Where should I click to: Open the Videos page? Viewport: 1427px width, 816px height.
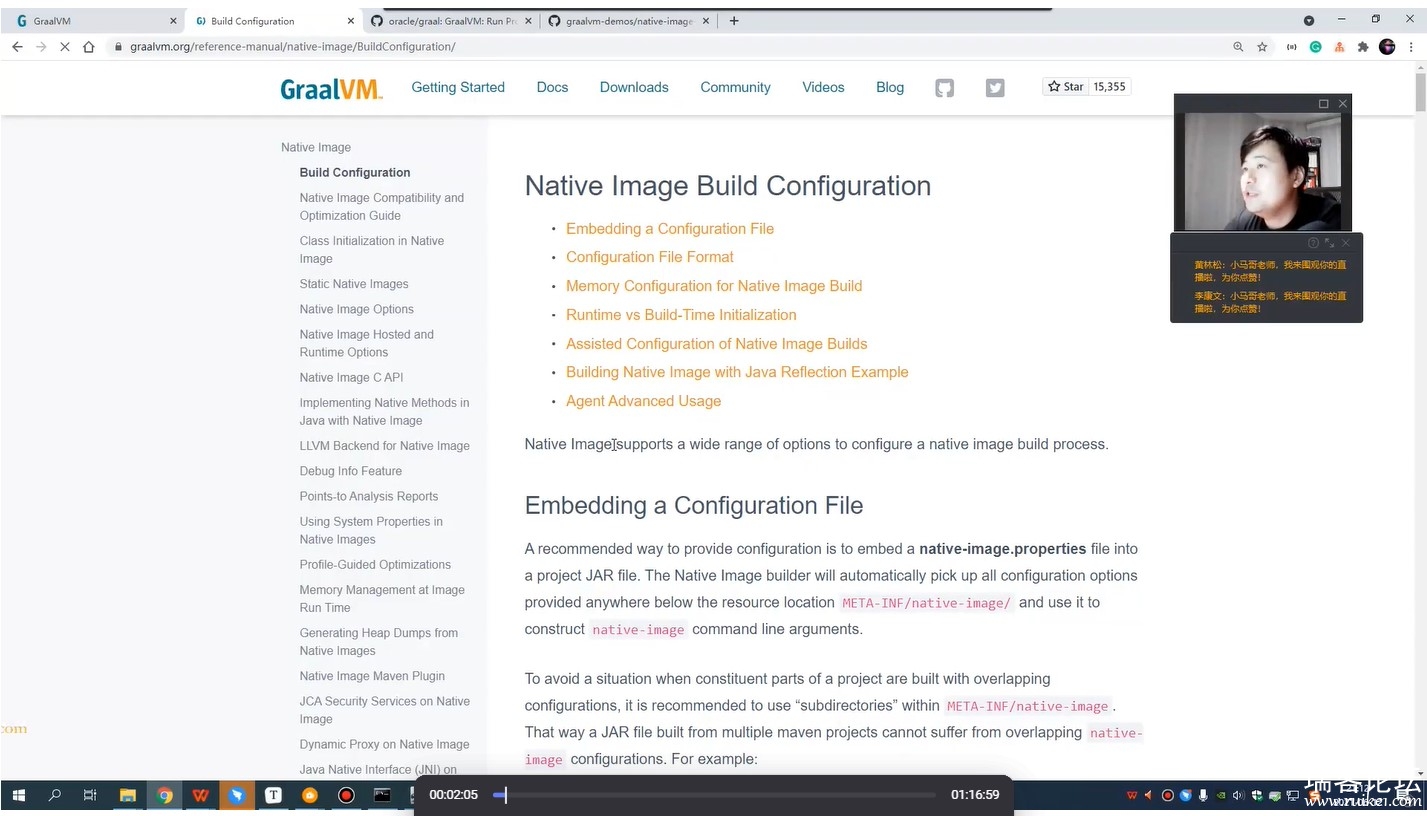(x=823, y=88)
